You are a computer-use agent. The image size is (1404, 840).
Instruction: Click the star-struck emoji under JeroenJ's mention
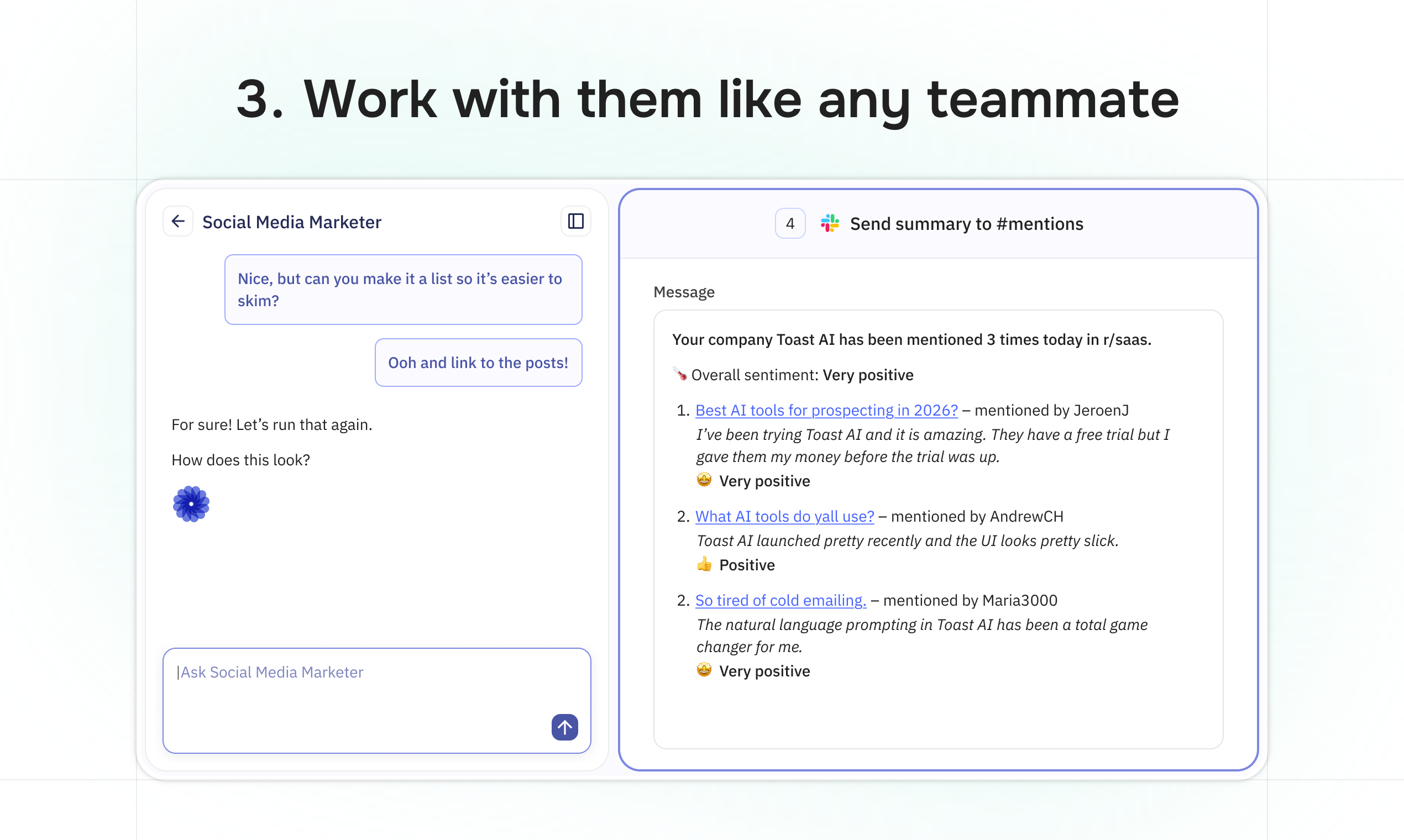[x=703, y=480]
